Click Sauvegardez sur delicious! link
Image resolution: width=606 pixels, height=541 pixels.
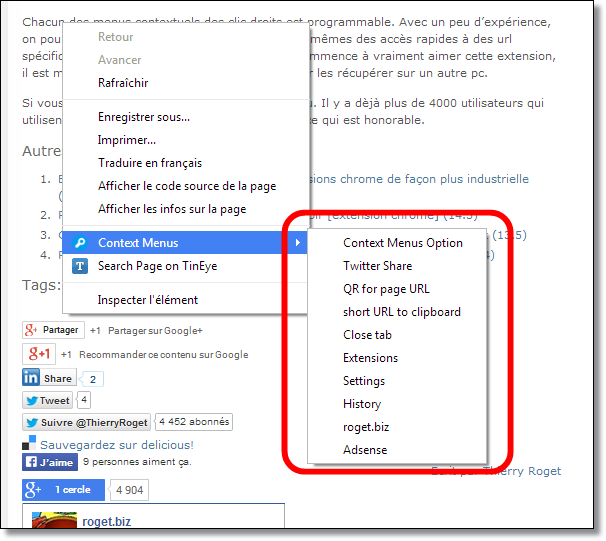pos(117,445)
